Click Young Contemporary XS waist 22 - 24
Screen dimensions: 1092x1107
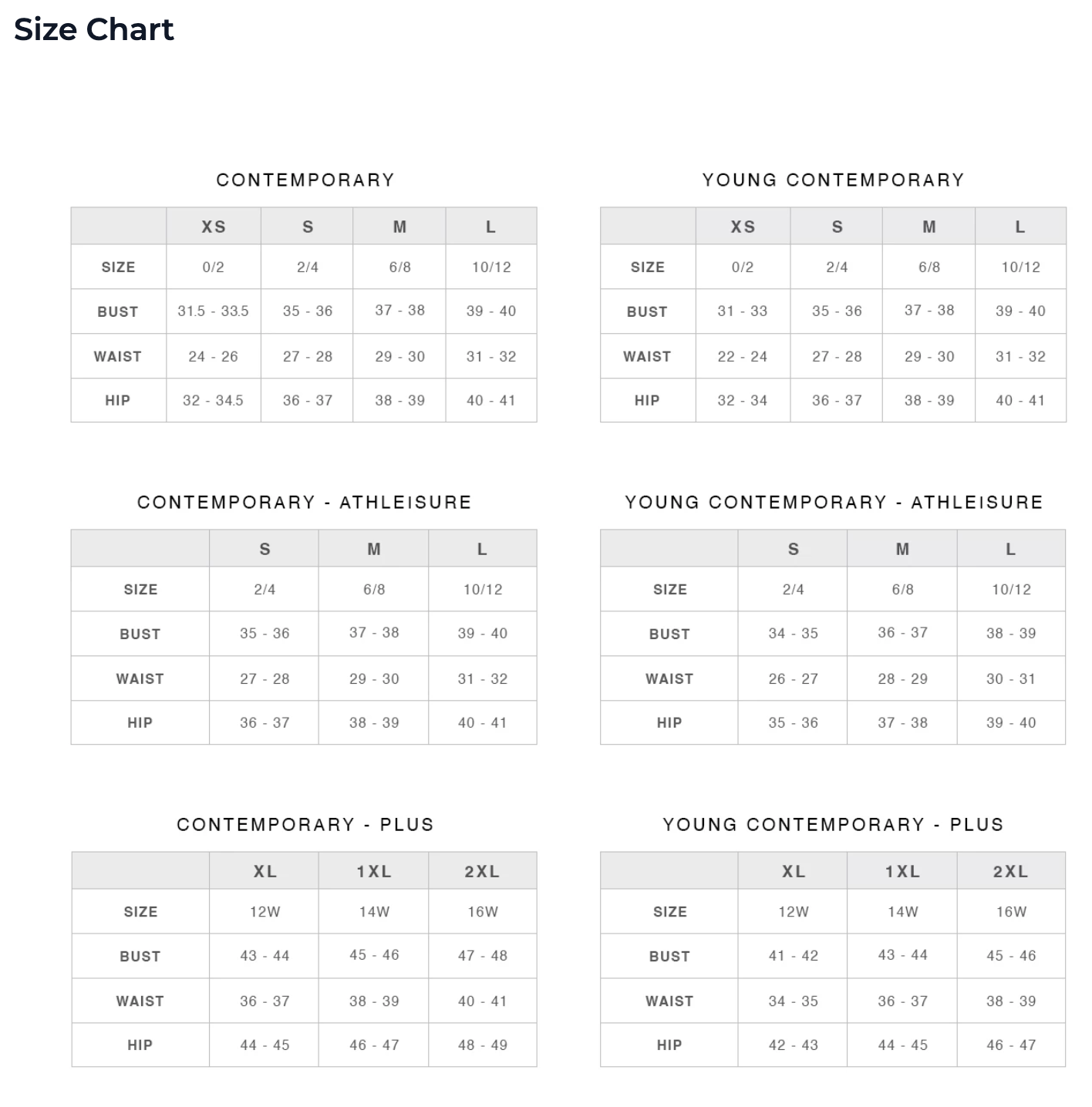coord(743,356)
